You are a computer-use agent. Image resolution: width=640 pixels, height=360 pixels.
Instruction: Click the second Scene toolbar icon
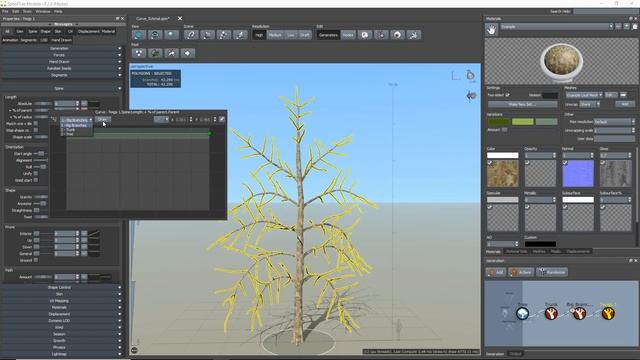207,35
